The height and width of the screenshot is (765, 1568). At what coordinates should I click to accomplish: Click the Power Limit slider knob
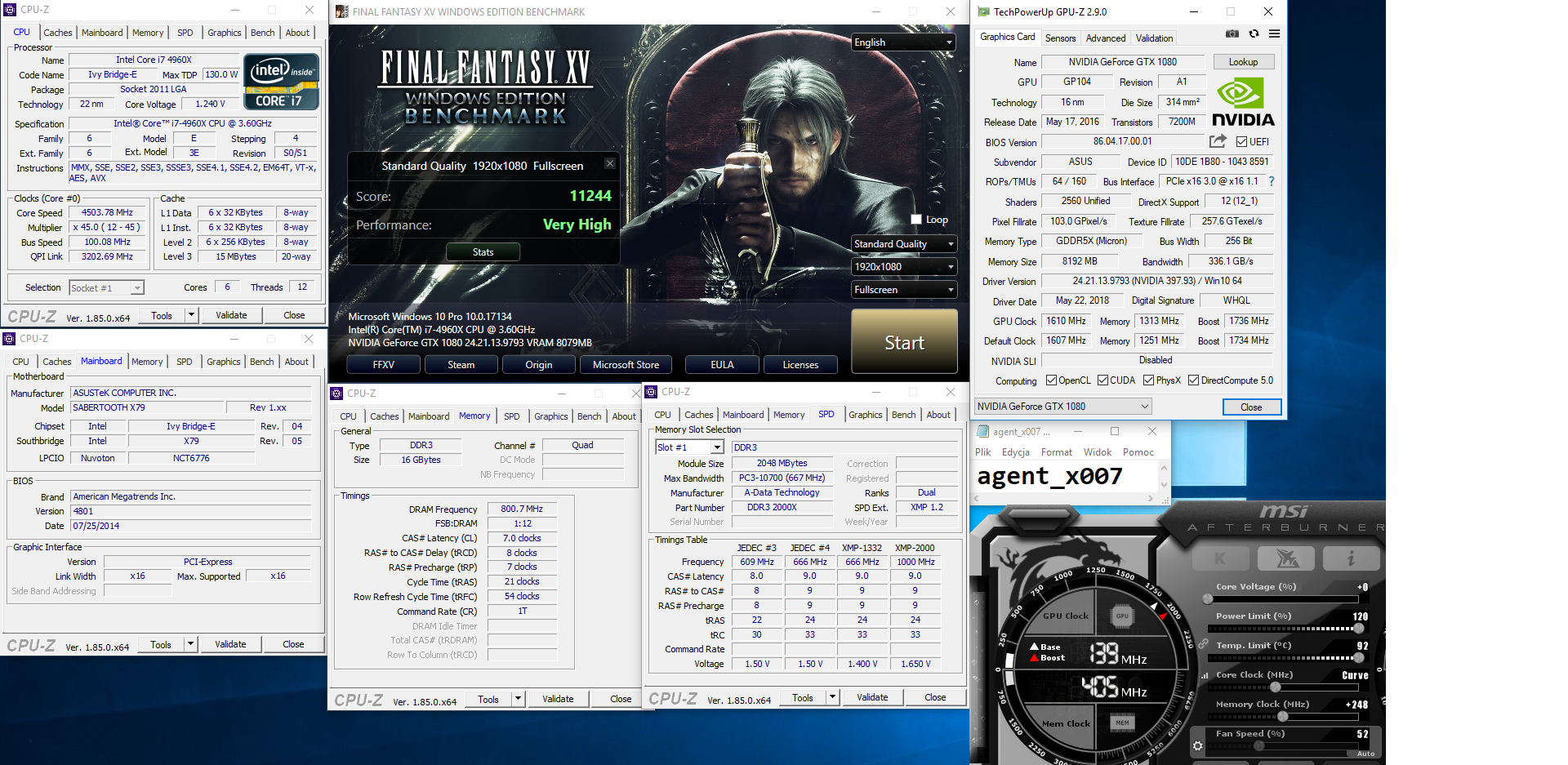[x=1359, y=628]
